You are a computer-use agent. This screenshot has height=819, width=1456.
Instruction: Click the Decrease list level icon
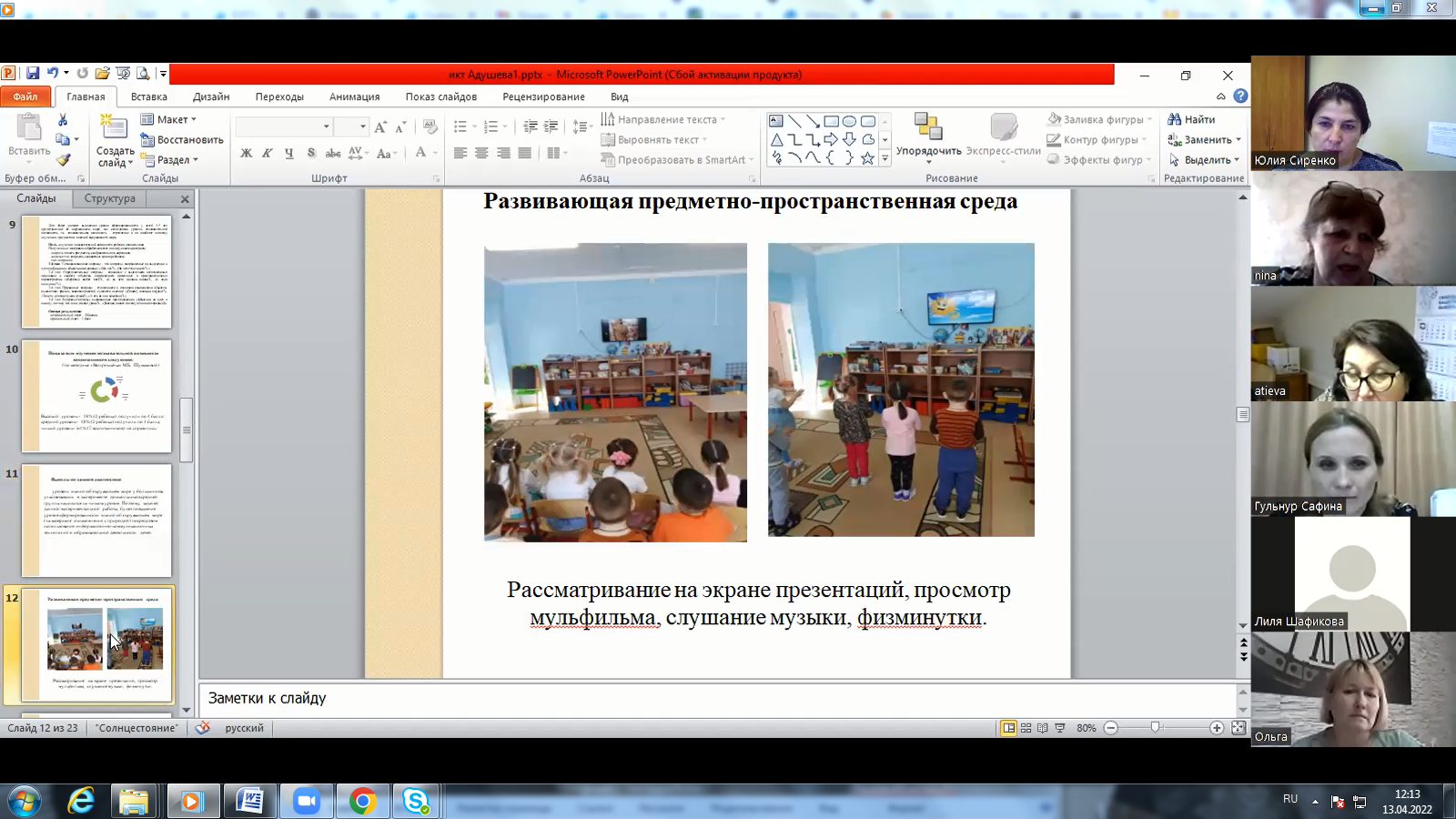pyautogui.click(x=531, y=126)
